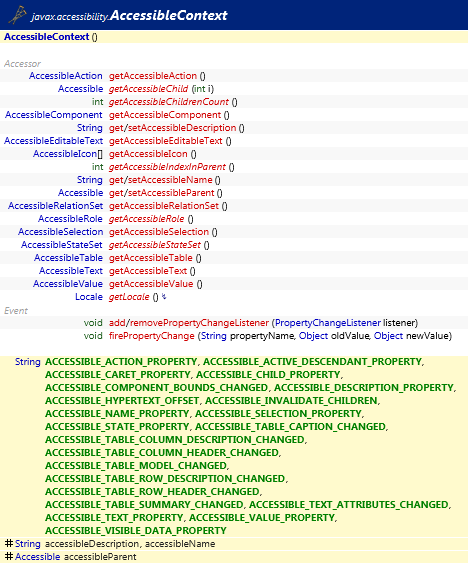Click the getAccessibleStateSet method name

[155, 245]
